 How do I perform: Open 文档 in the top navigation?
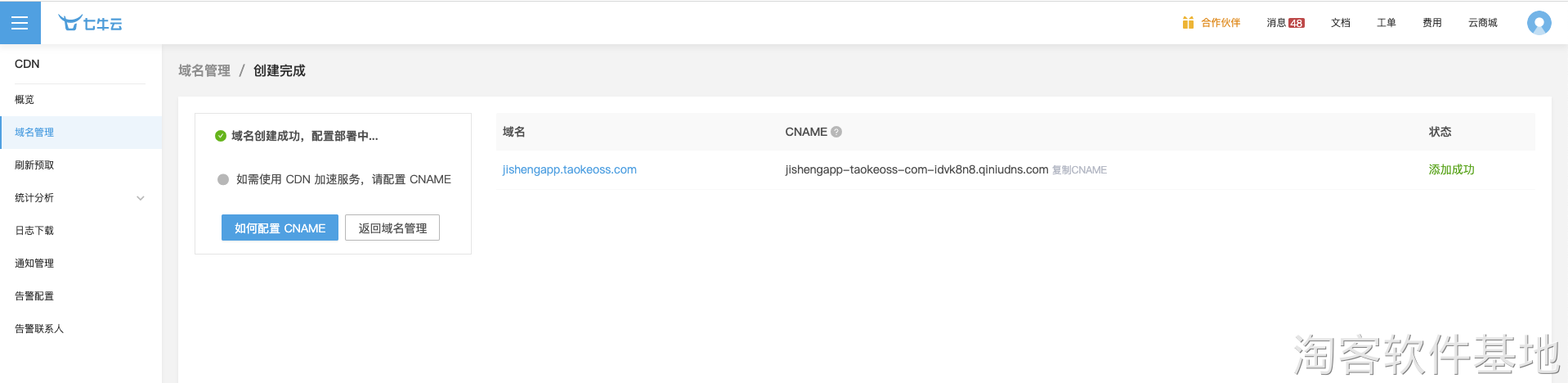pos(1341,23)
